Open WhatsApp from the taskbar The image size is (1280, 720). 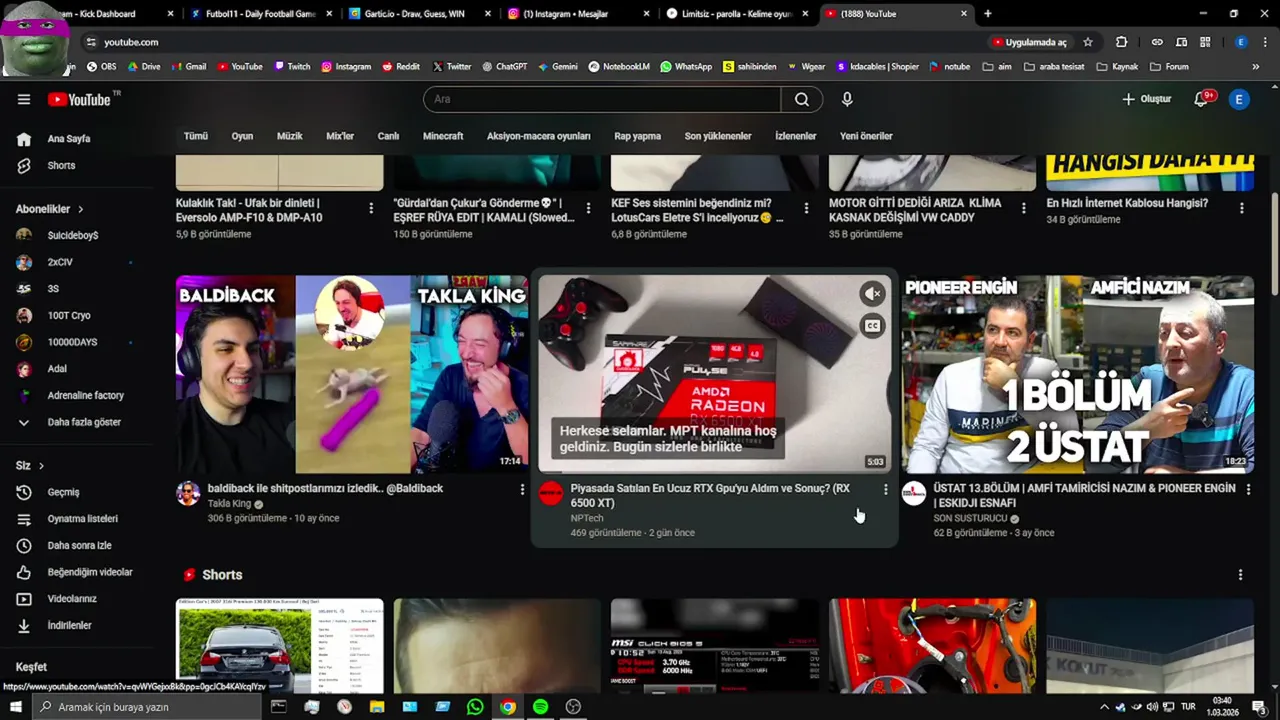click(x=475, y=707)
